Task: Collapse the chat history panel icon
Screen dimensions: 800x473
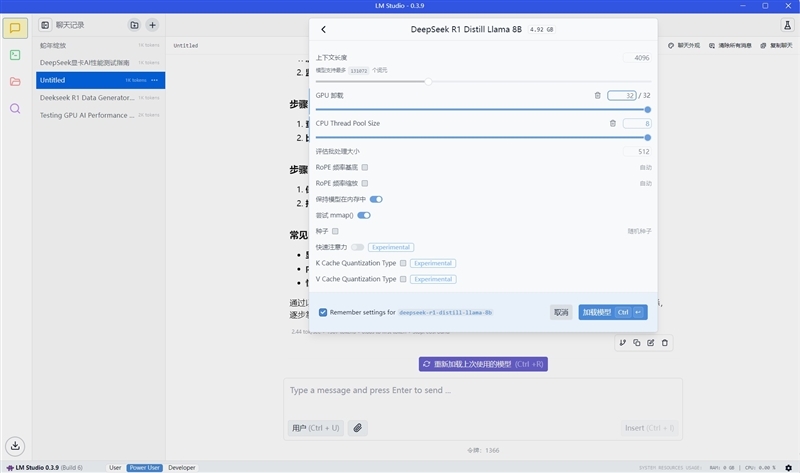Action: tap(45, 25)
